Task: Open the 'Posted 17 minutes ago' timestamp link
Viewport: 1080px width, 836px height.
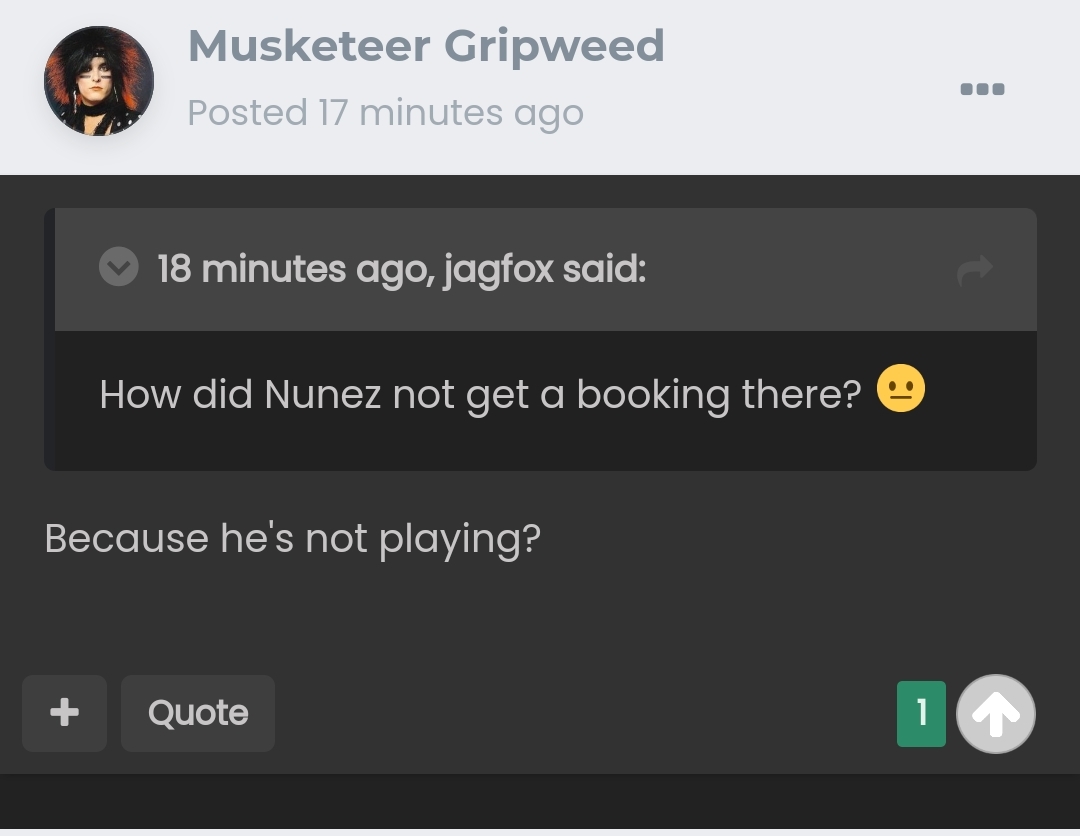Action: click(386, 112)
